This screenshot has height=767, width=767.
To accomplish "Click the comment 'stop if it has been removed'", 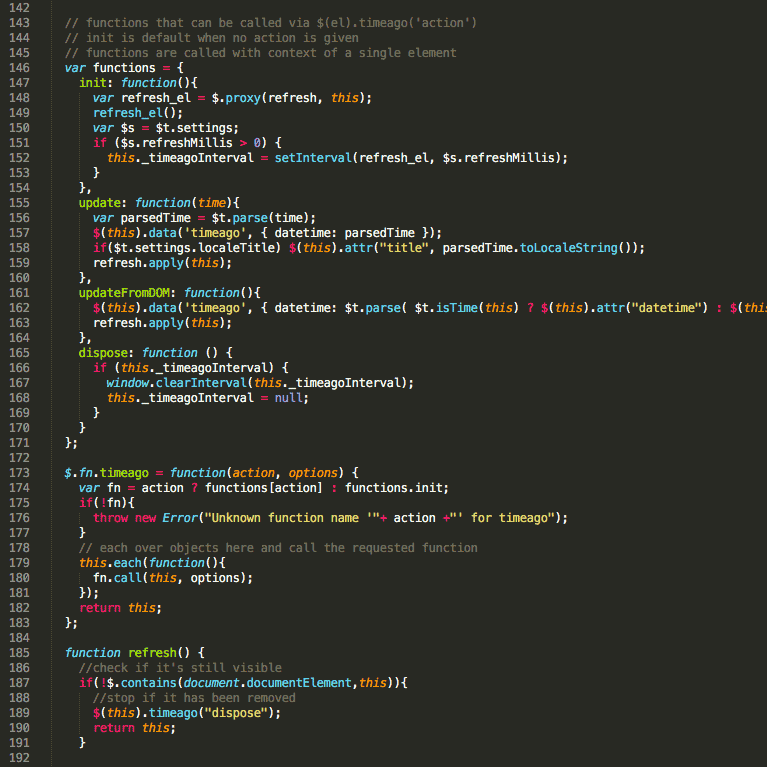I will 194,698.
